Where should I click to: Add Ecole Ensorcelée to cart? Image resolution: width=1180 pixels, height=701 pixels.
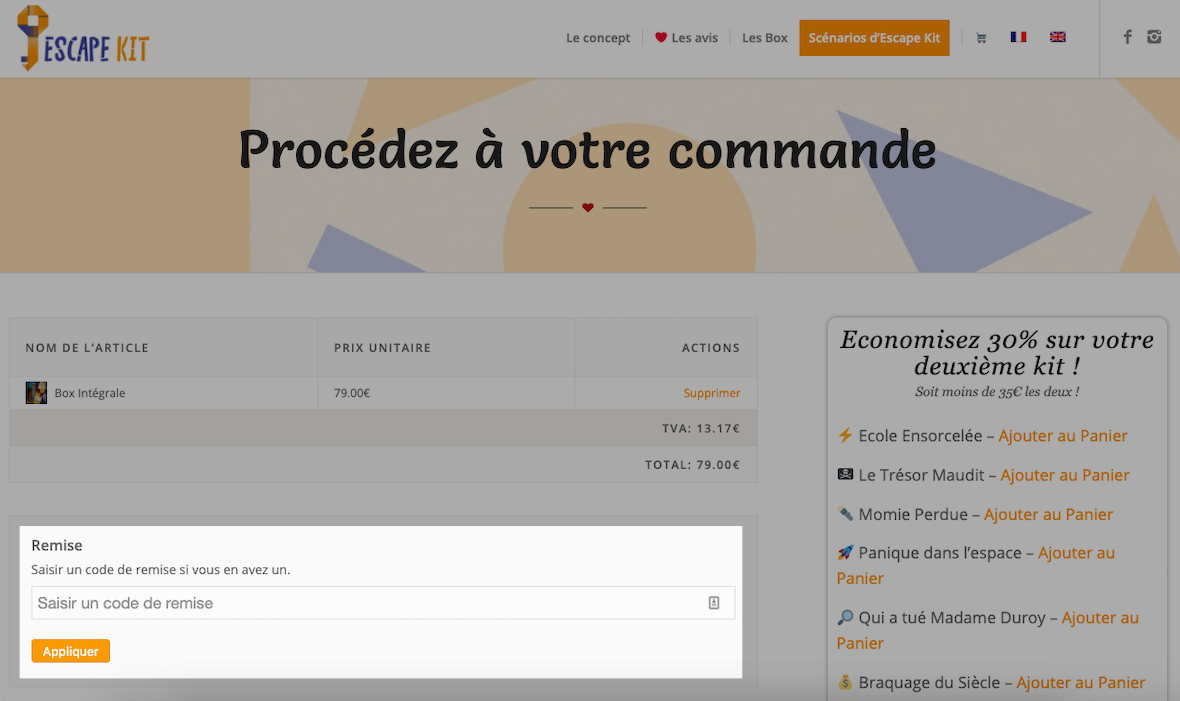coord(1063,436)
